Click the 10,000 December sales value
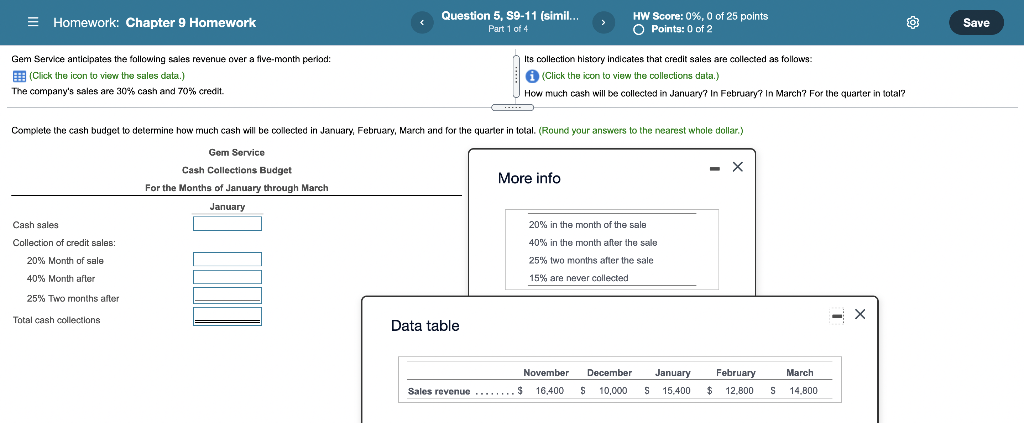 click(613, 391)
